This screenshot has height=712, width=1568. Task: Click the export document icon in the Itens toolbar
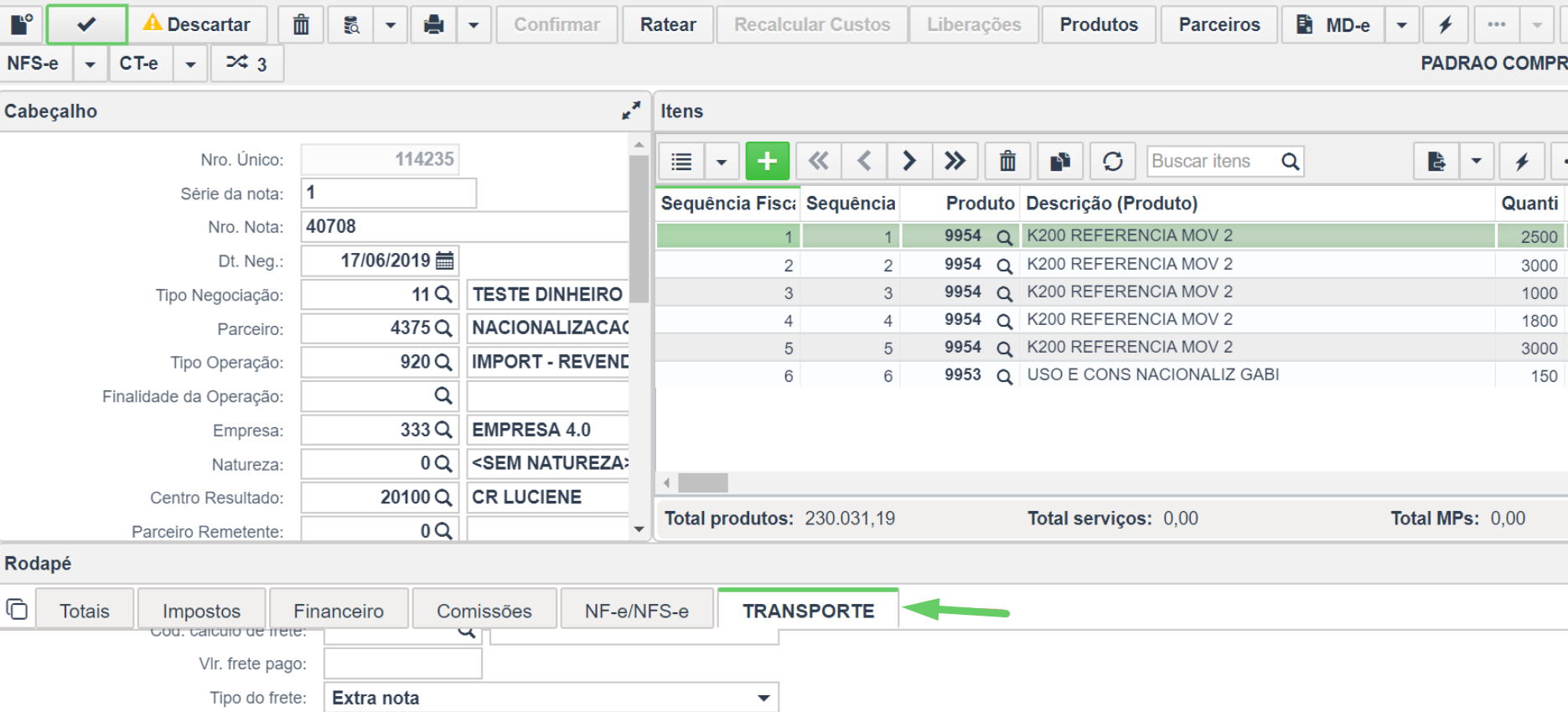[1436, 161]
